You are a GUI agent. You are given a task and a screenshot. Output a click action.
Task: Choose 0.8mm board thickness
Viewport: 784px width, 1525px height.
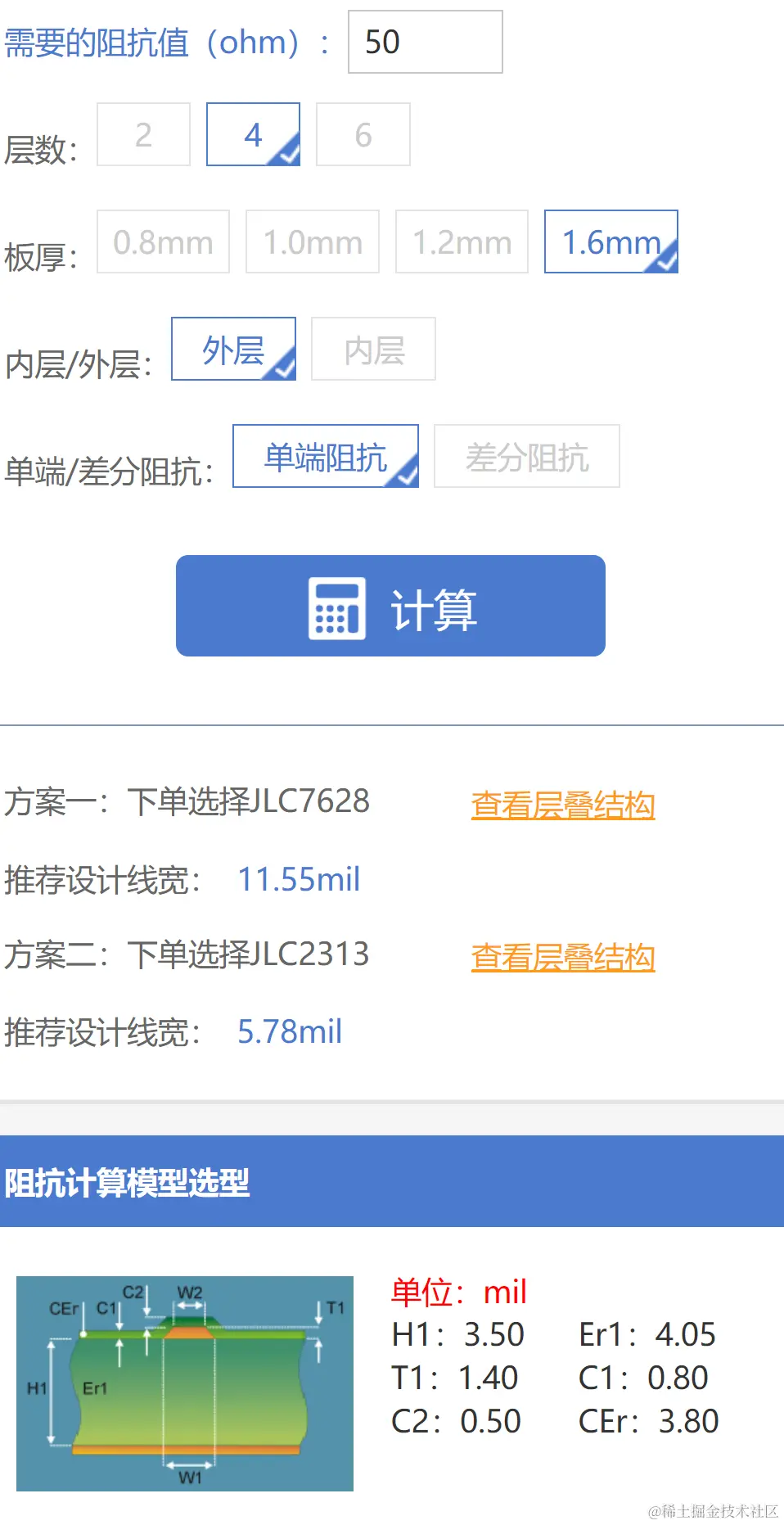pos(163,241)
